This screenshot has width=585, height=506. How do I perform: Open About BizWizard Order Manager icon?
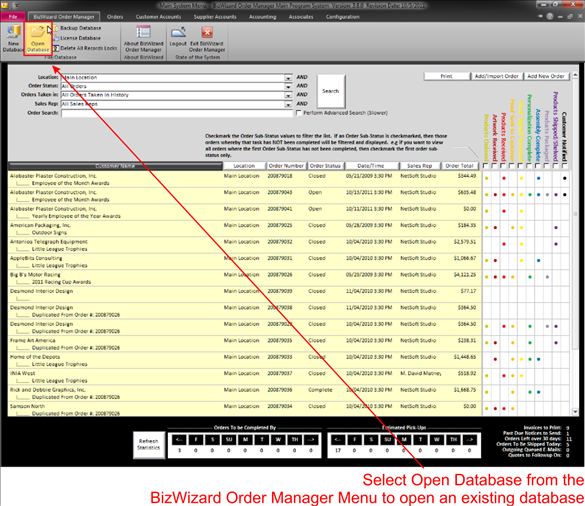143,32
